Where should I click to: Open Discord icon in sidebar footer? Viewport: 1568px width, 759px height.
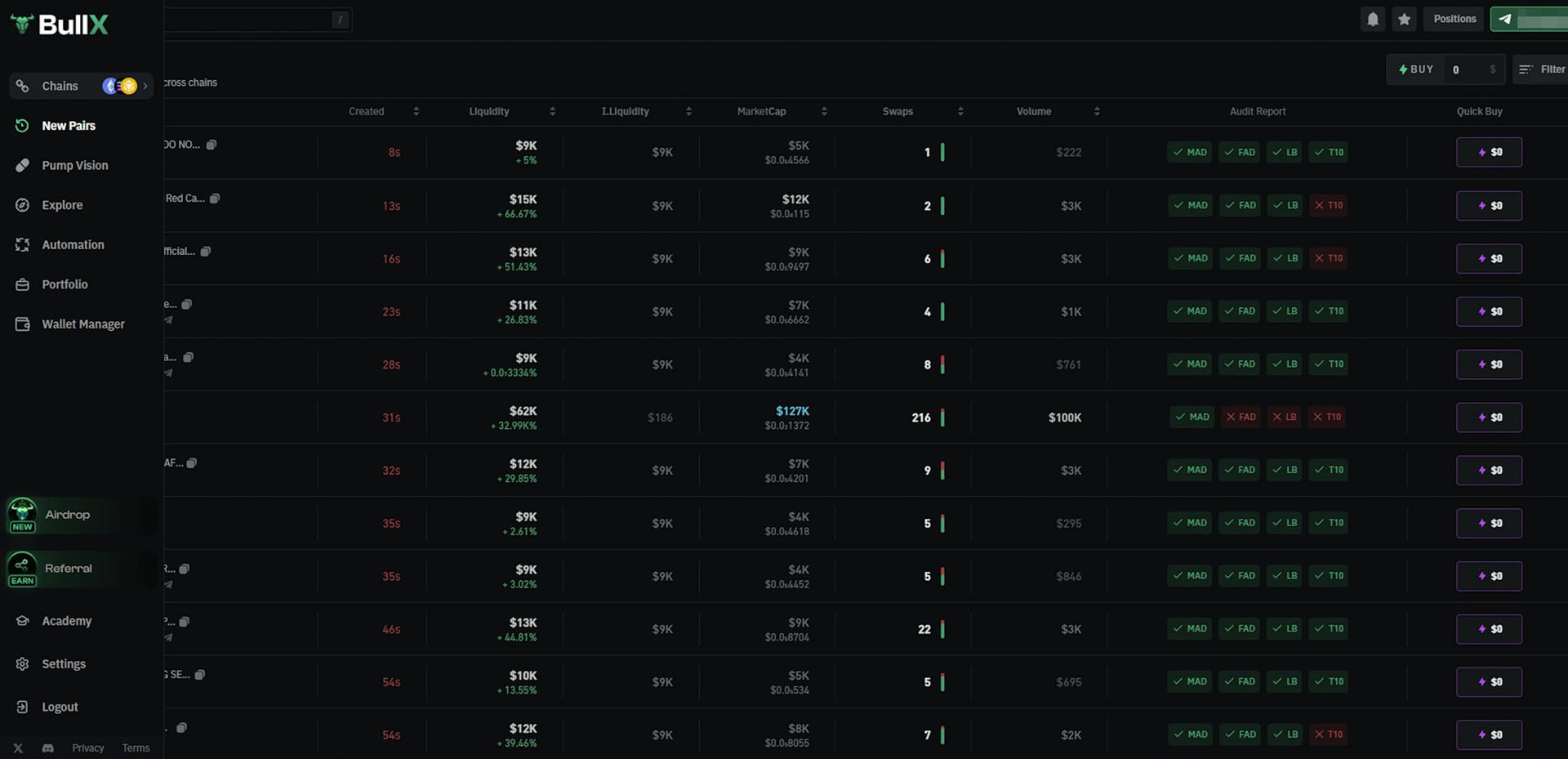[x=47, y=748]
